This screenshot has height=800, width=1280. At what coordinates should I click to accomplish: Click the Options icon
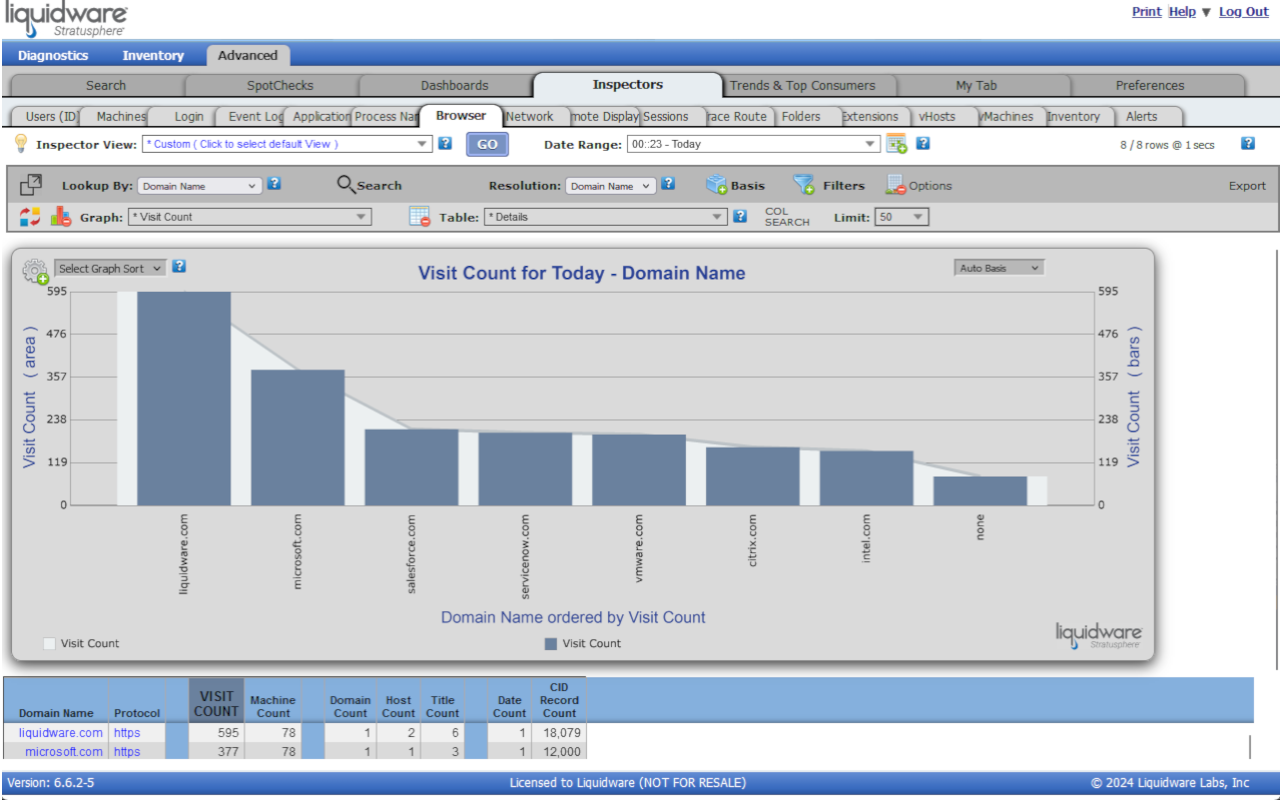pos(896,185)
